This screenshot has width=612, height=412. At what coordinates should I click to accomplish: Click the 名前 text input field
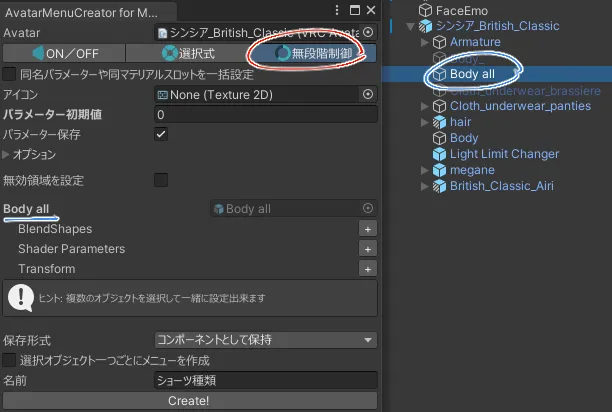[x=265, y=381]
